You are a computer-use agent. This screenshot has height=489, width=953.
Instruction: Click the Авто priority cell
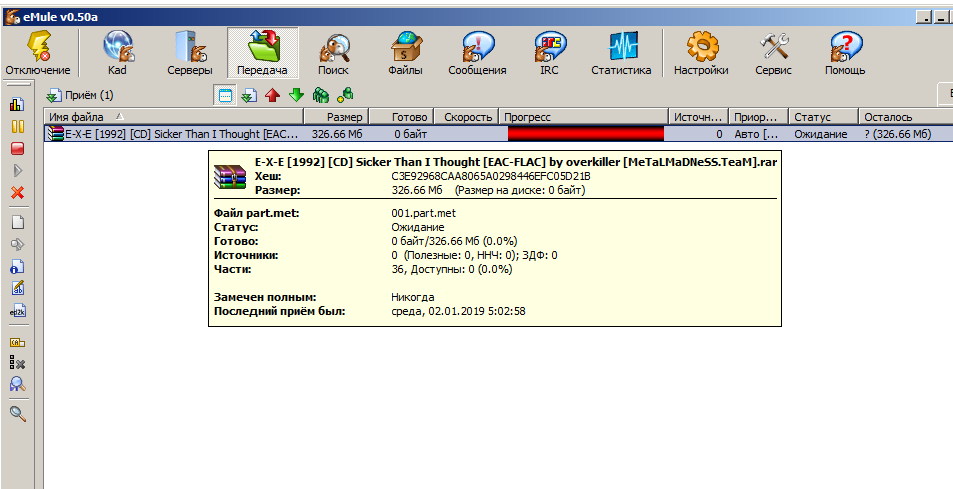[755, 134]
